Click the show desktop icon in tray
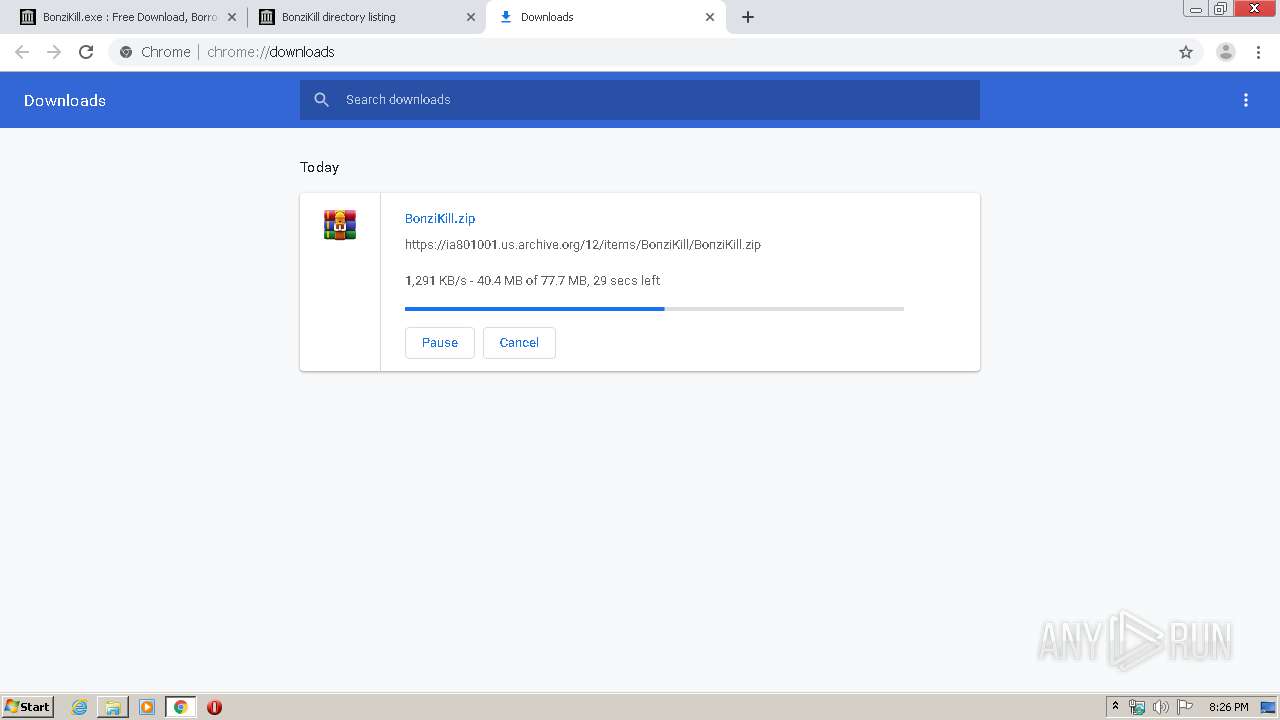 [1268, 707]
